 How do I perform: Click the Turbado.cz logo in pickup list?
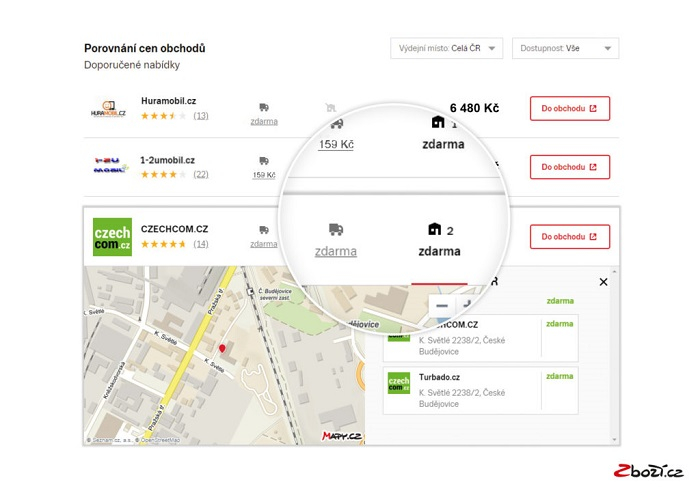tap(399, 383)
